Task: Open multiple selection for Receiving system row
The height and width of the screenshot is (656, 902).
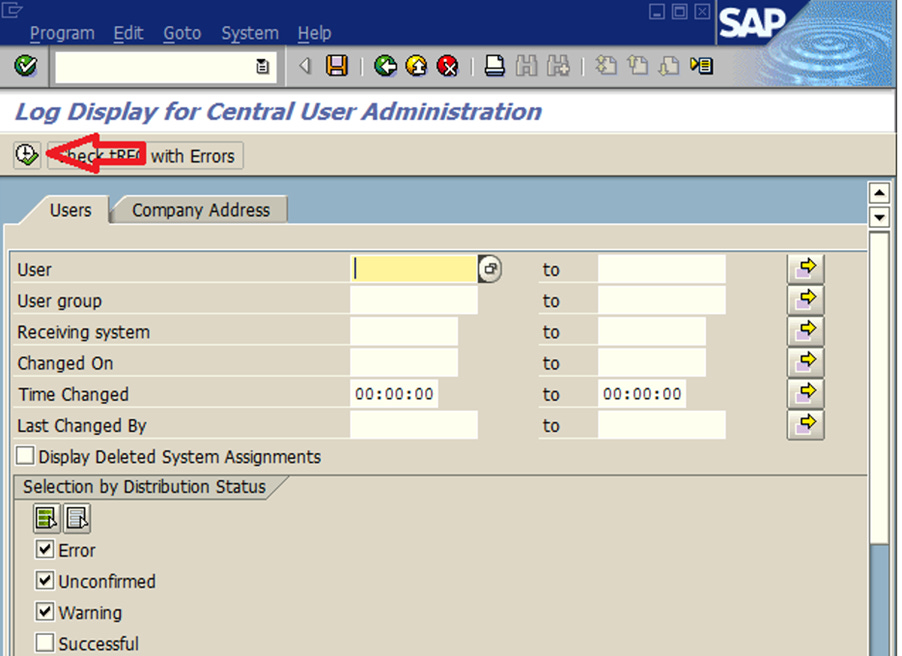Action: (805, 331)
